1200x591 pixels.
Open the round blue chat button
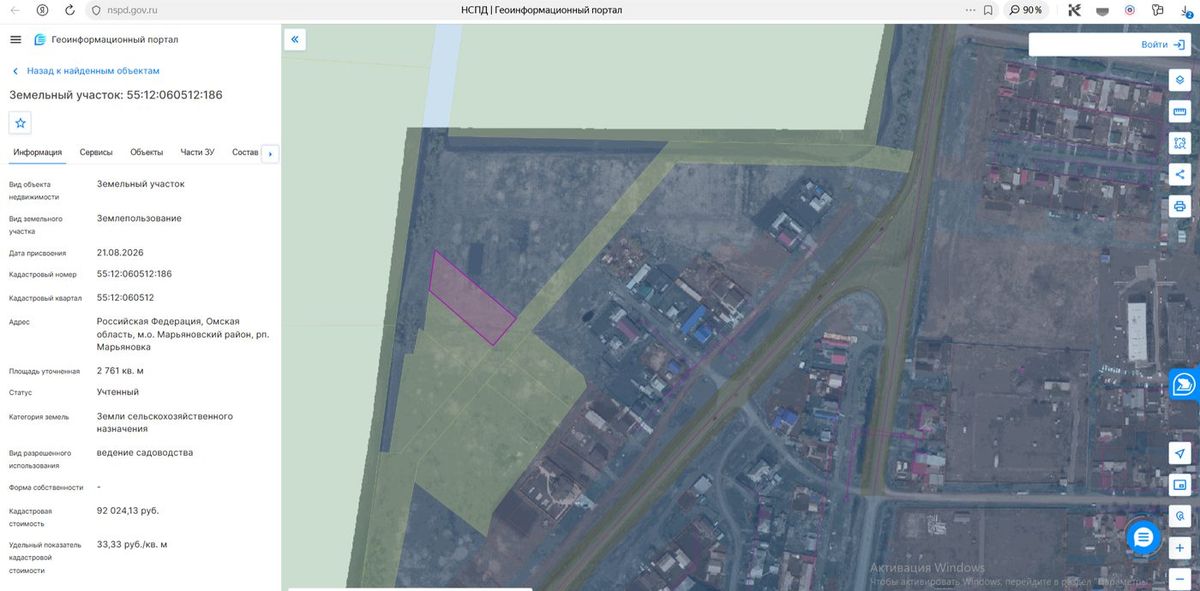(x=1144, y=538)
